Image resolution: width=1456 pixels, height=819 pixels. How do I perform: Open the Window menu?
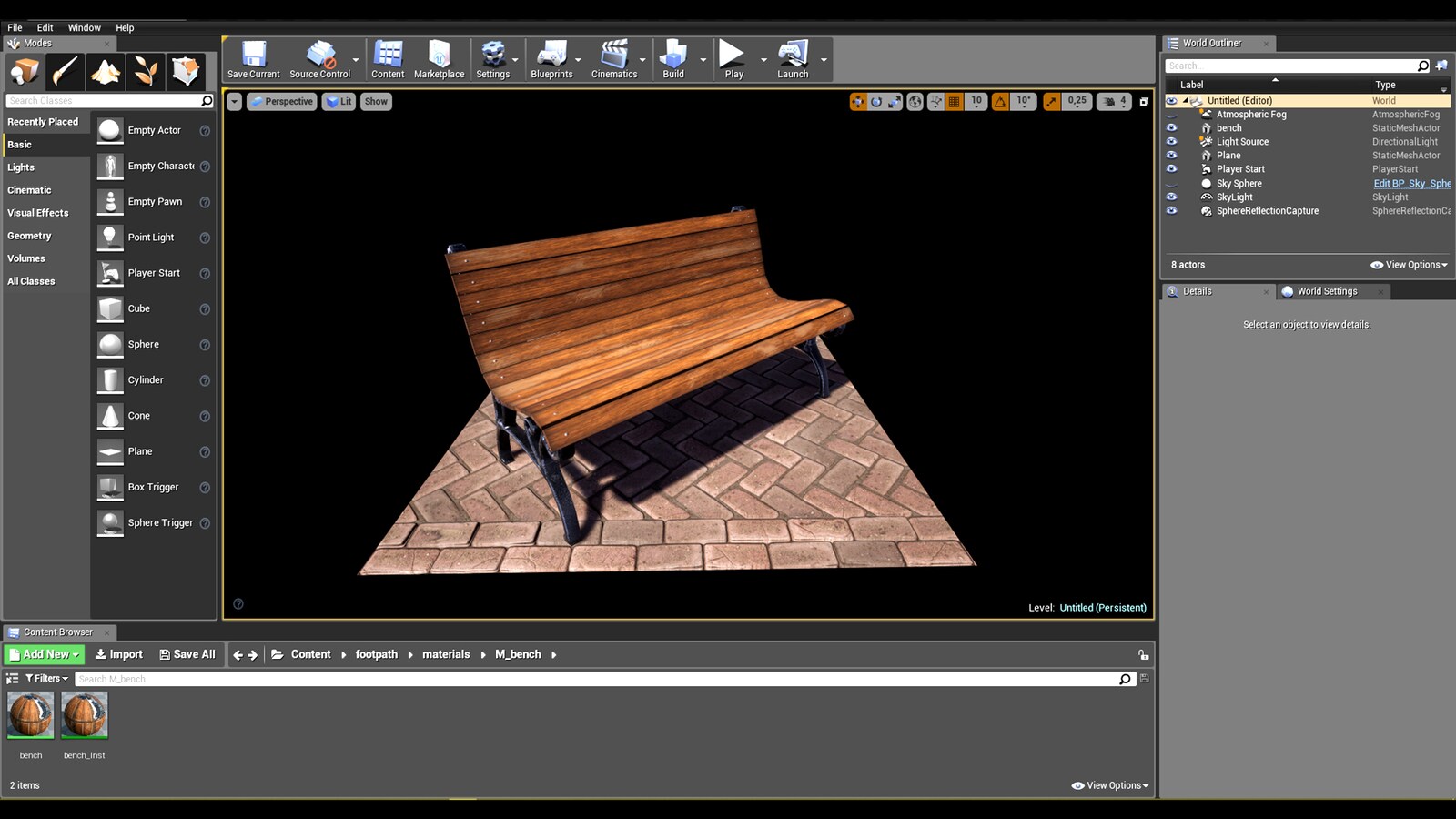[x=84, y=27]
